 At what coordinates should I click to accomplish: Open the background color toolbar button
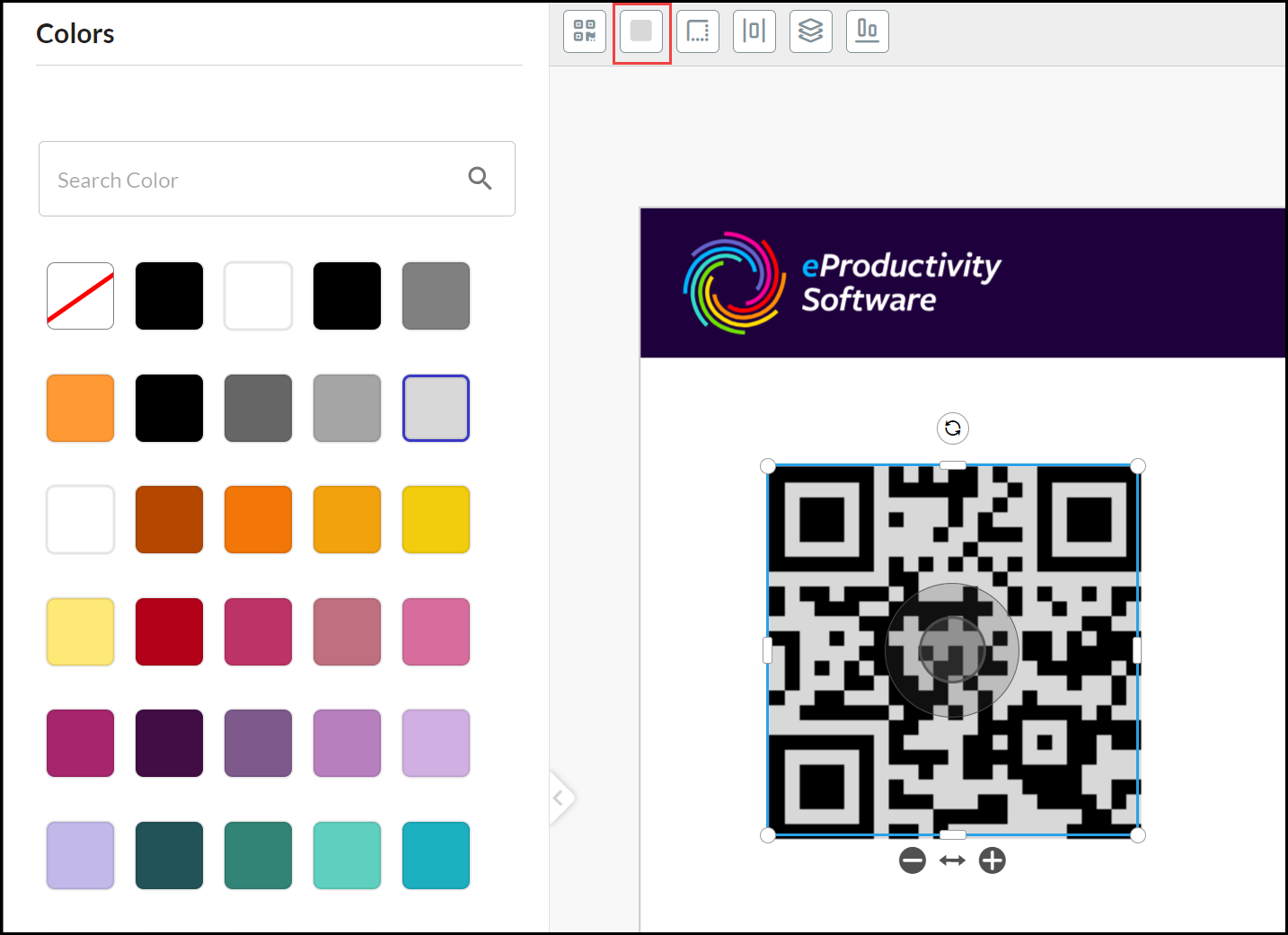click(x=641, y=31)
